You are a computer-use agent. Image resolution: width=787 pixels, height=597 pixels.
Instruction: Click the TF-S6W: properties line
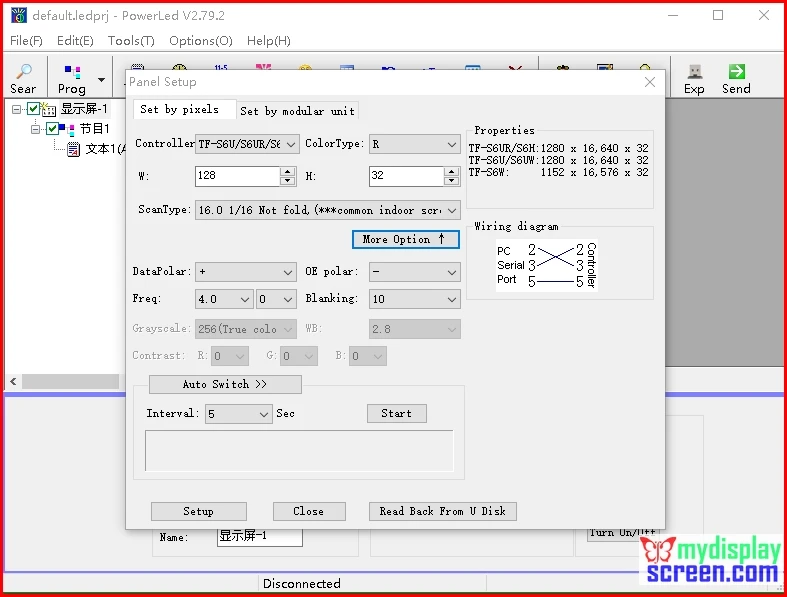[558, 173]
